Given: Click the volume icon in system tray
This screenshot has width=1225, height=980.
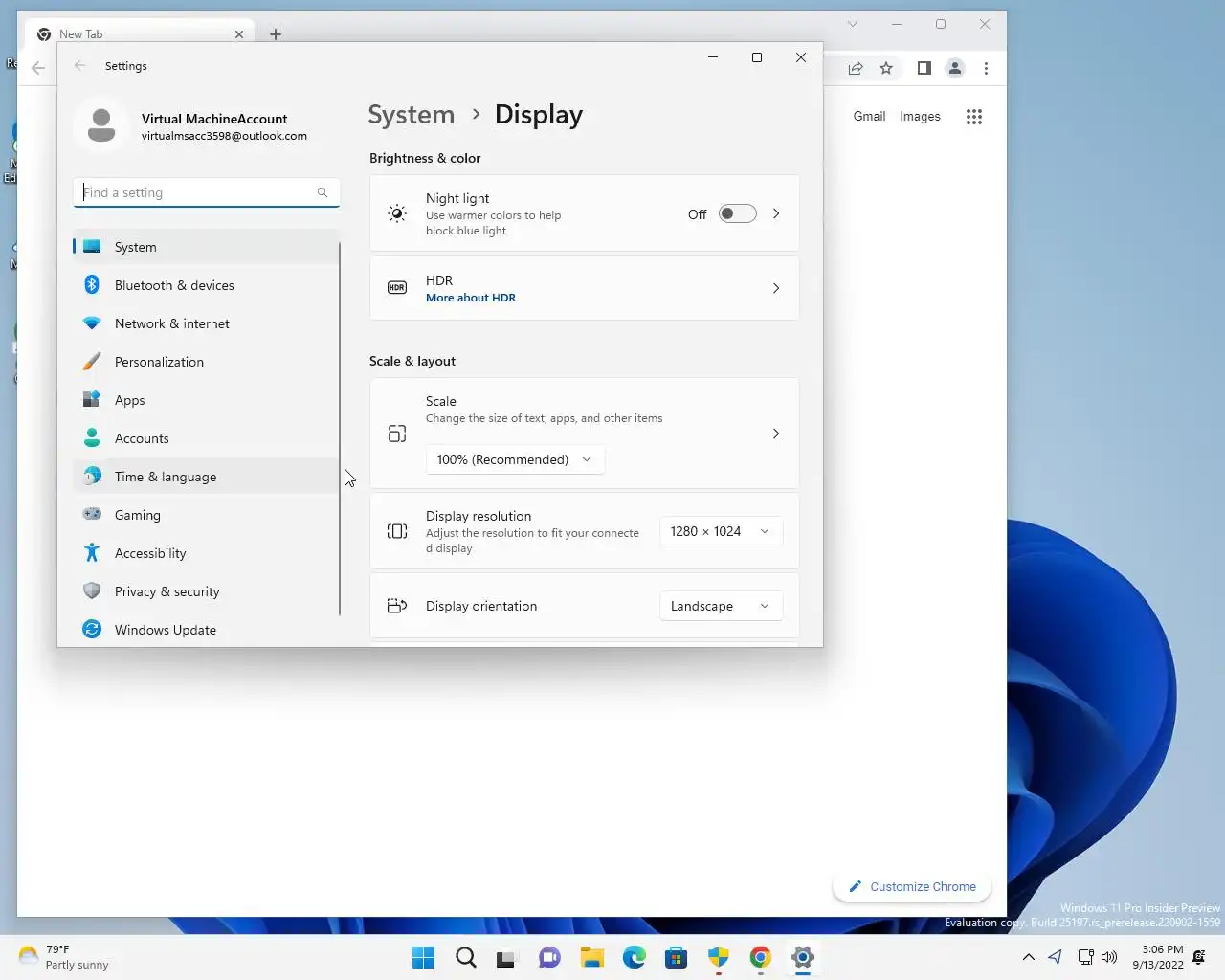Looking at the screenshot, I should point(1109,957).
